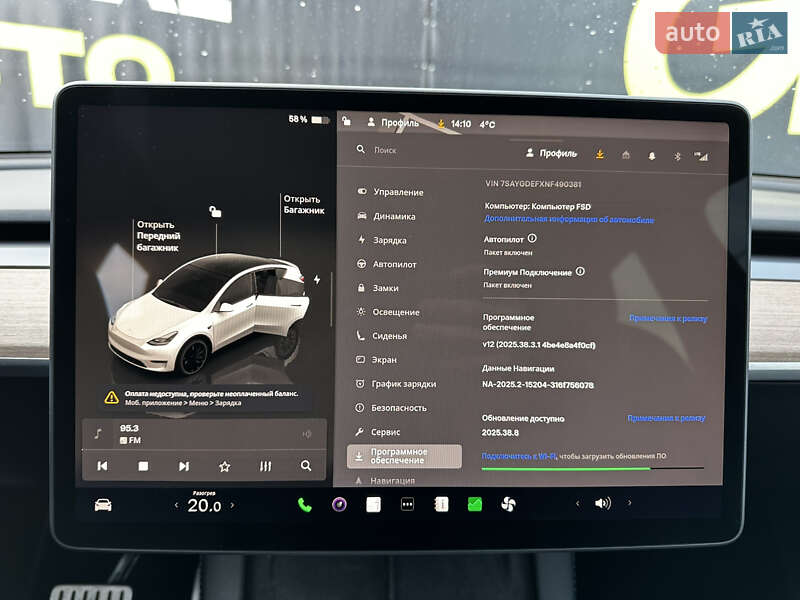Open the green messages app in the dock
The image size is (800, 600).
473,504
